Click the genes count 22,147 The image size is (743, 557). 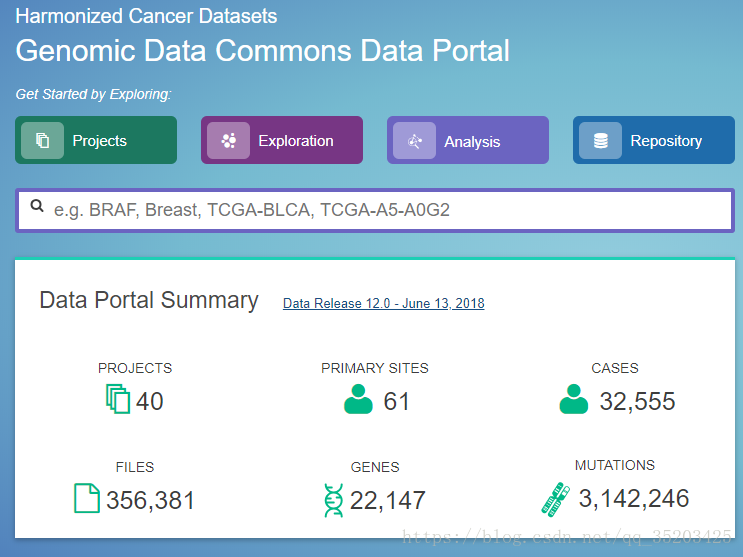coord(388,501)
